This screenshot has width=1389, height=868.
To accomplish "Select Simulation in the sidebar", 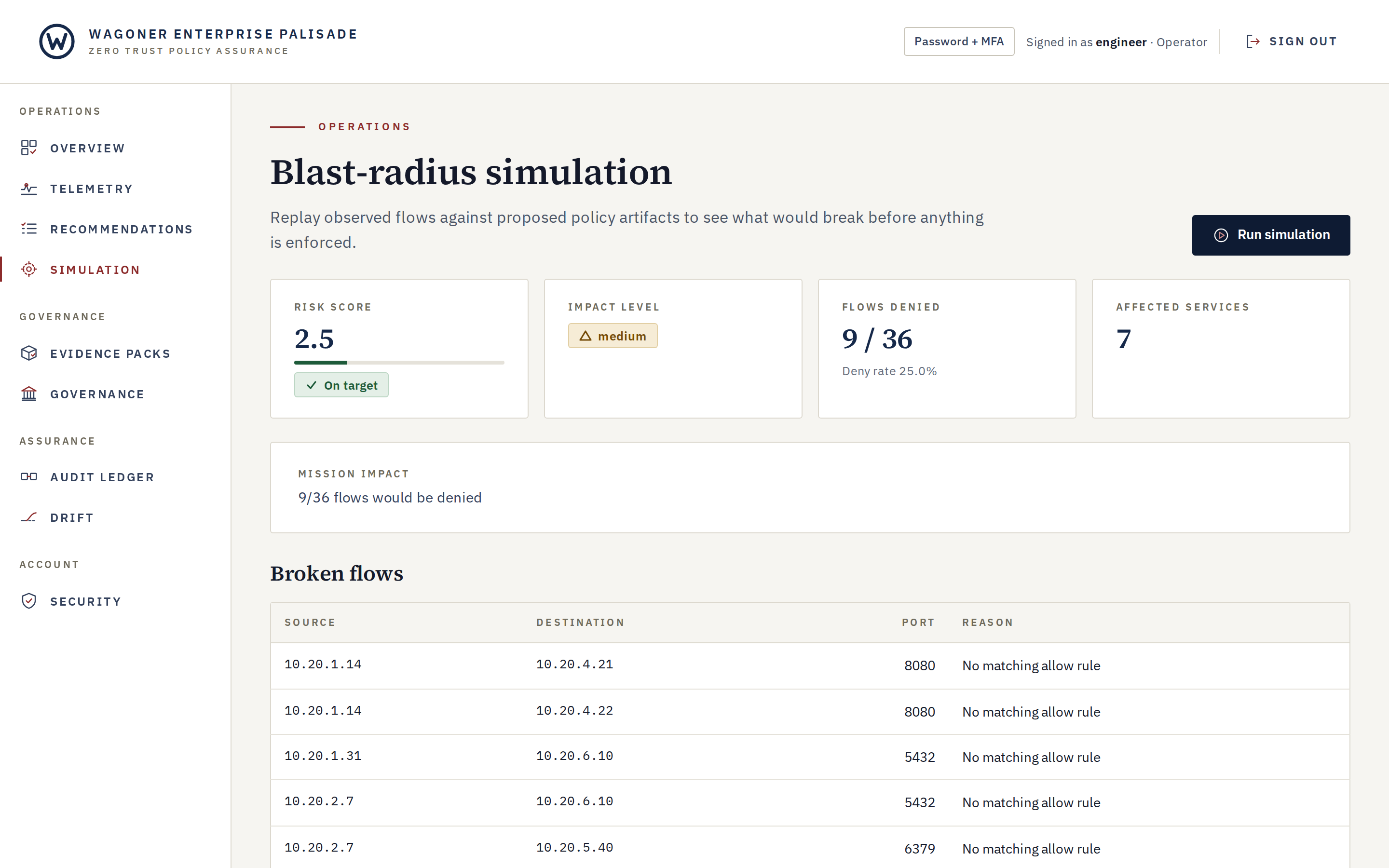I will [x=115, y=269].
